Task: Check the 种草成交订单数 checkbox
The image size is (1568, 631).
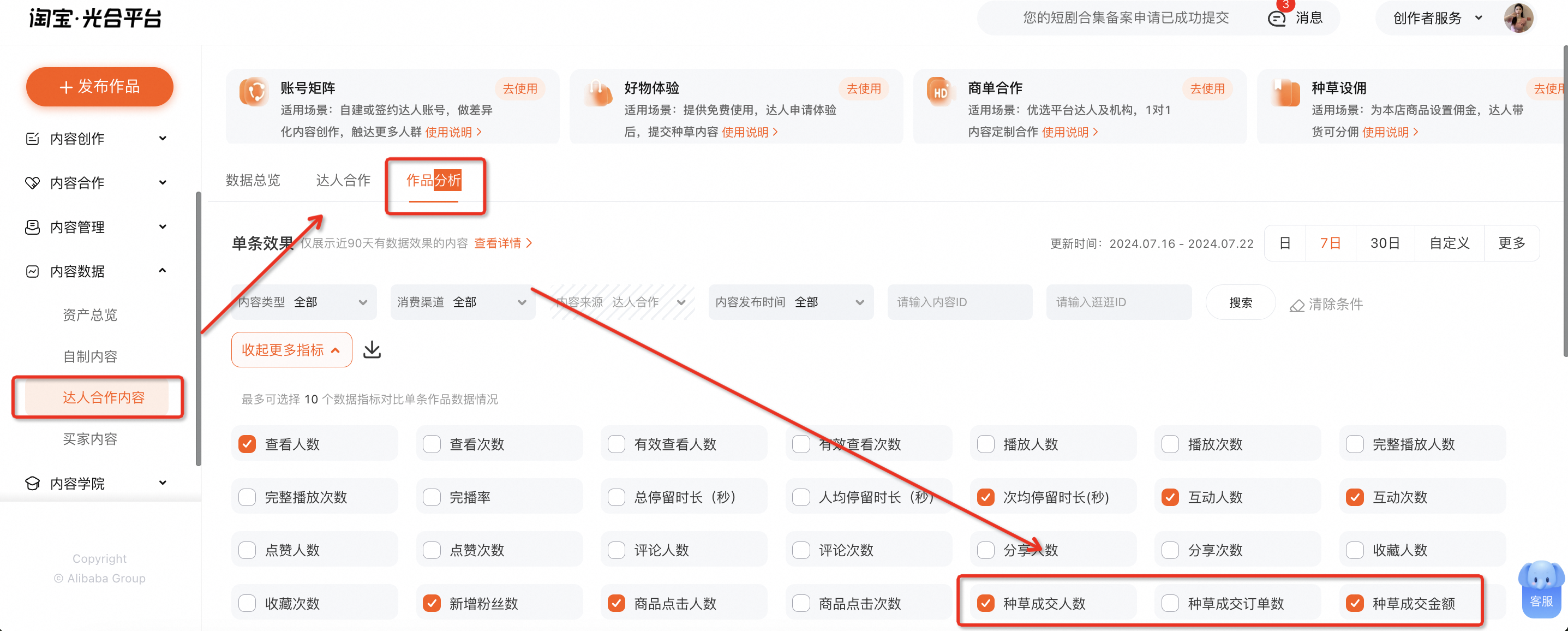Action: (x=1170, y=604)
